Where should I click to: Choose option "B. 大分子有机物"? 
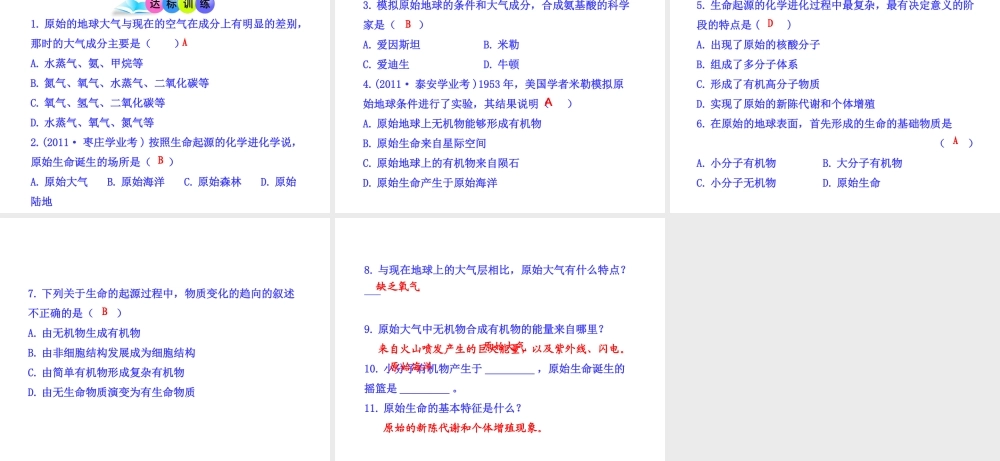(x=862, y=163)
